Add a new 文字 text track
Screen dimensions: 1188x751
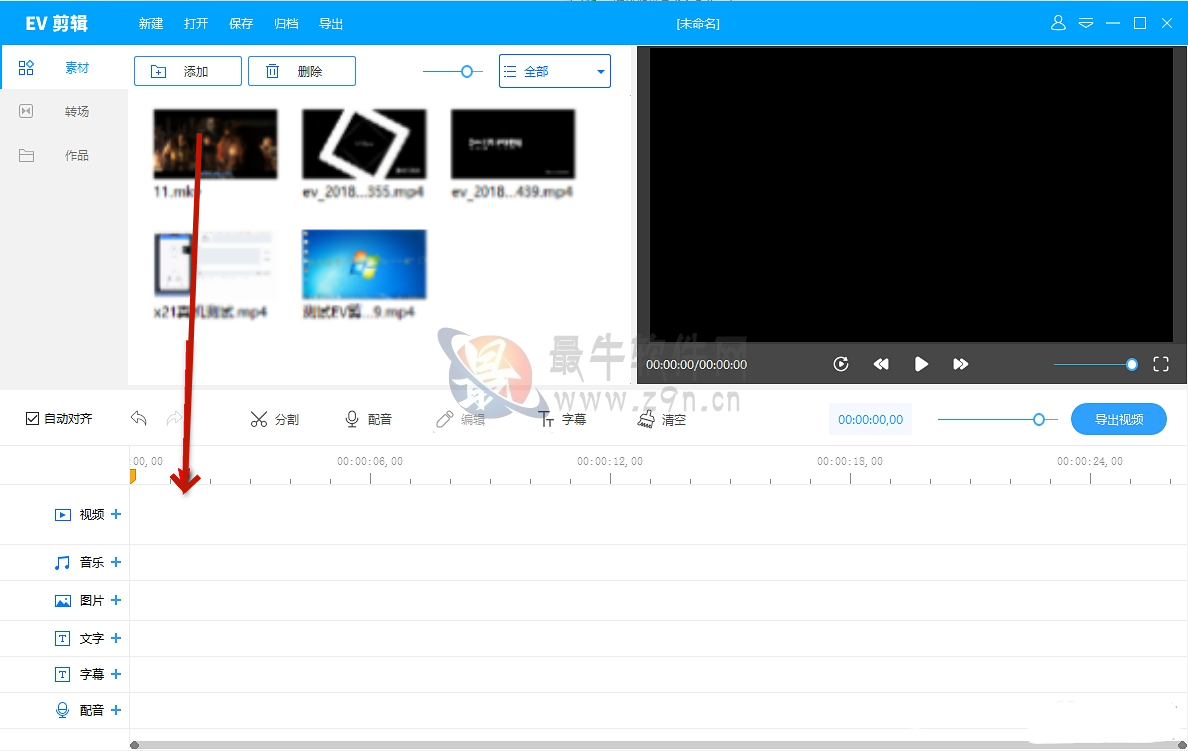[116, 638]
